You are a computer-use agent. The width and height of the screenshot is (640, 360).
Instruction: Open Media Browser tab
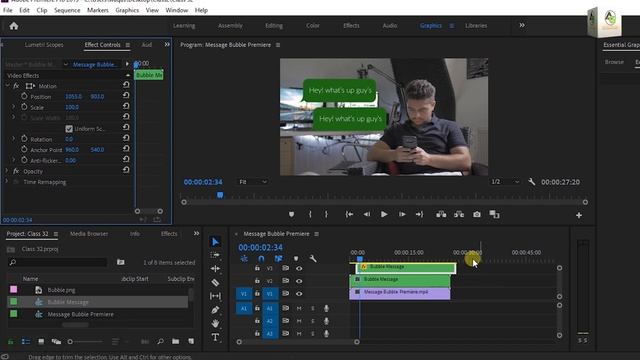[x=89, y=233]
